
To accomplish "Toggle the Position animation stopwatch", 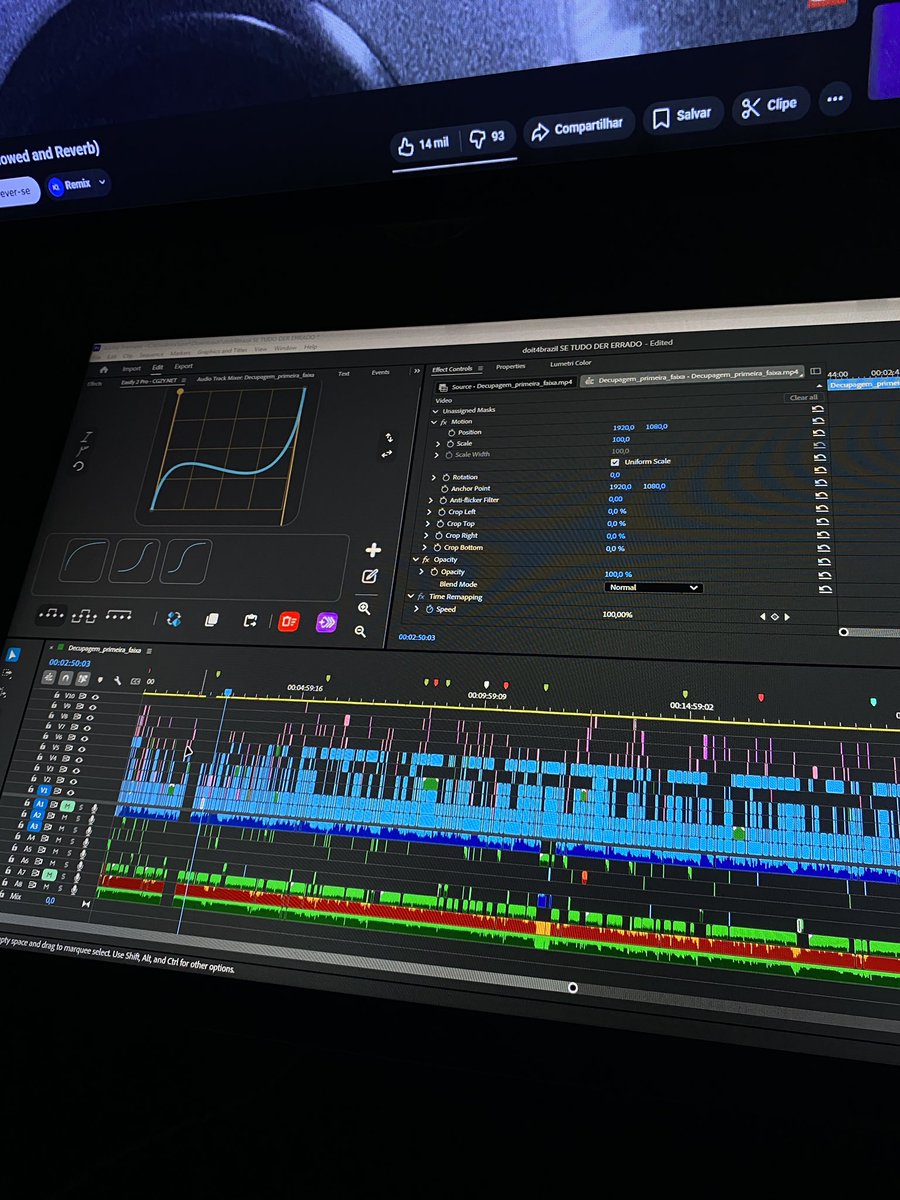I will click(451, 432).
